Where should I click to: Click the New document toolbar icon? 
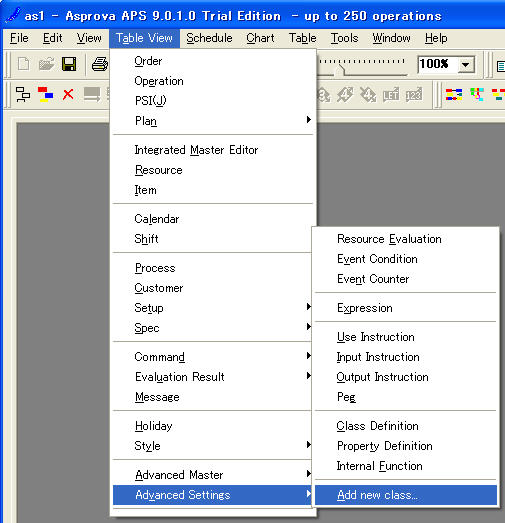23,64
